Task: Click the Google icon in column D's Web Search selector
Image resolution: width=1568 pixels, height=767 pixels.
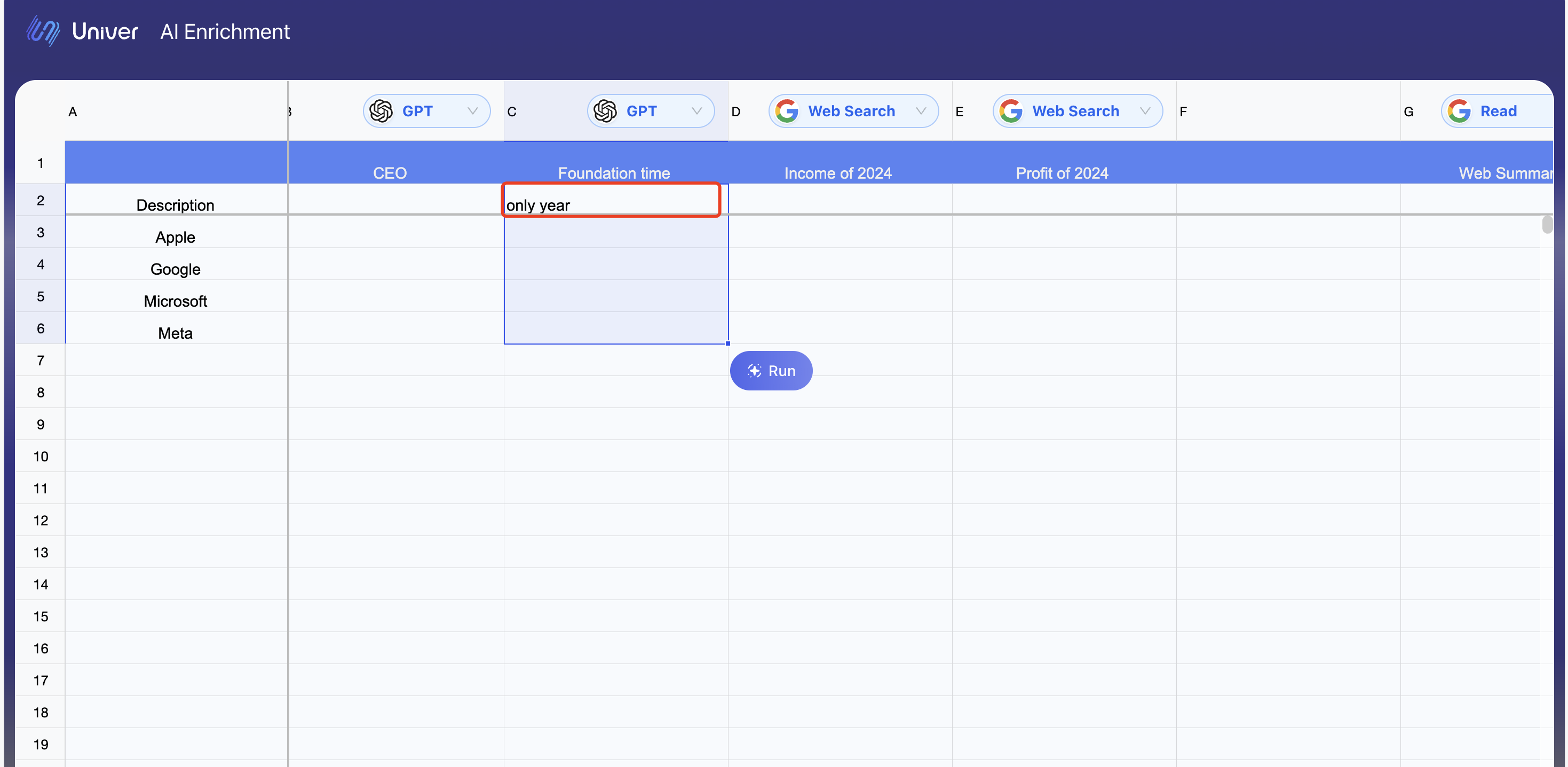Action: (x=787, y=111)
